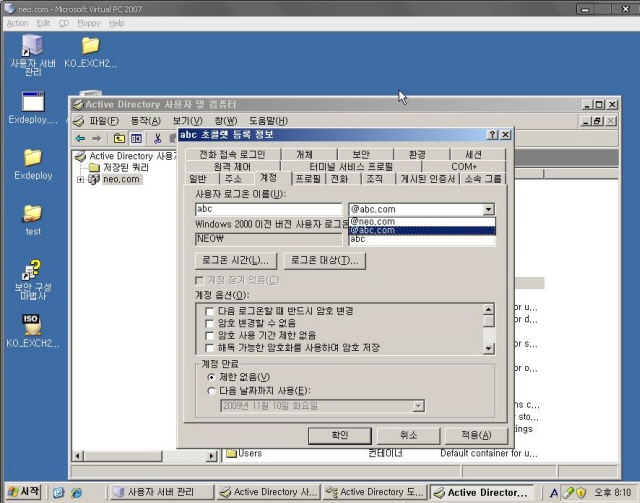Image resolution: width=640 pixels, height=503 pixels.
Task: Click the user logon name input field
Action: [x=269, y=209]
